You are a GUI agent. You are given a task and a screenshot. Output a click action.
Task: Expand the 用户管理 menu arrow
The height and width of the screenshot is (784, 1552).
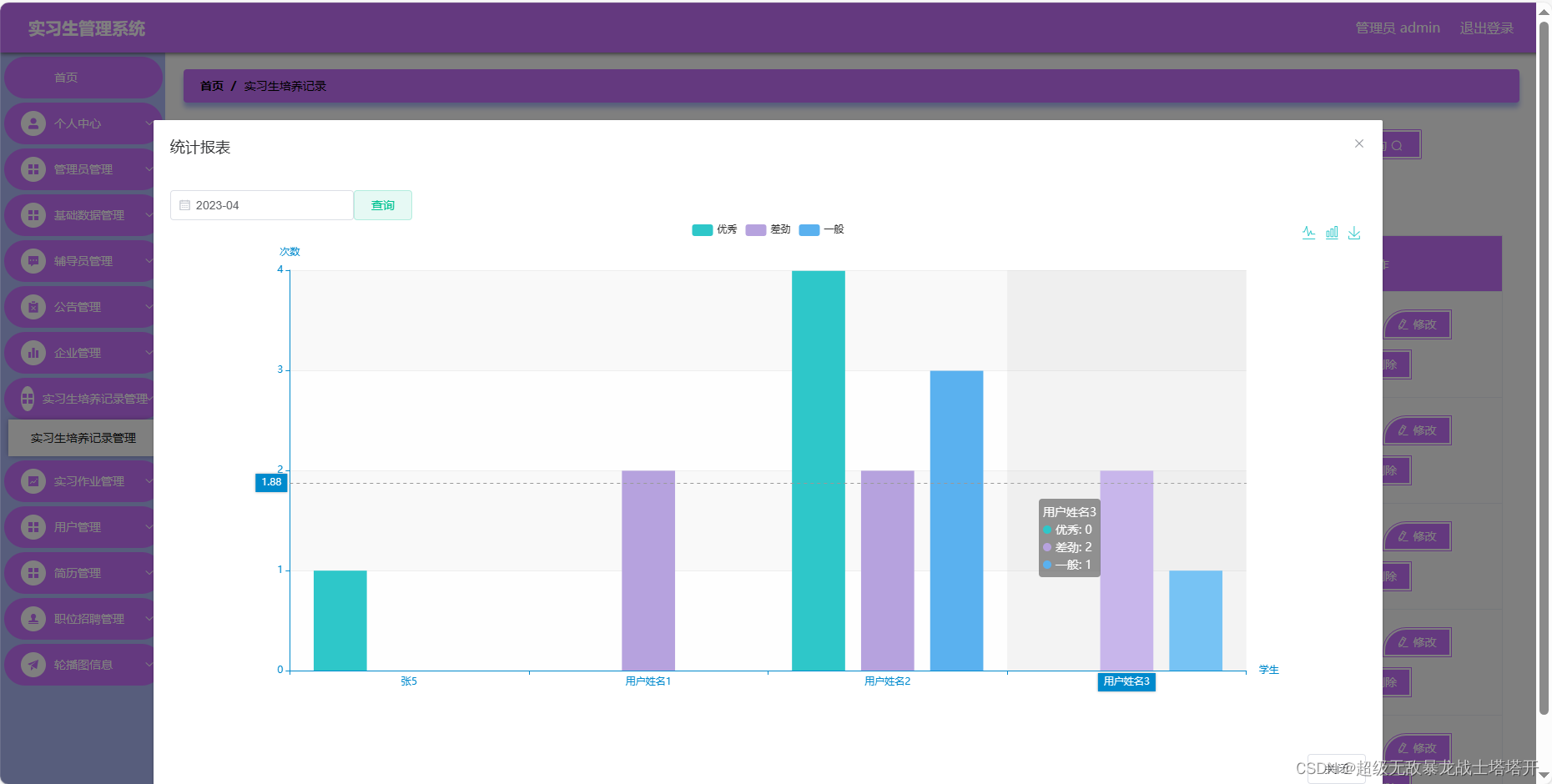(149, 527)
